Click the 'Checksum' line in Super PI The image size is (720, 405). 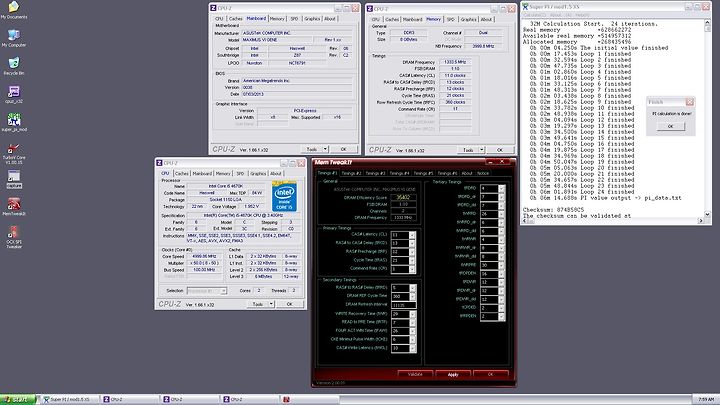[553, 210]
